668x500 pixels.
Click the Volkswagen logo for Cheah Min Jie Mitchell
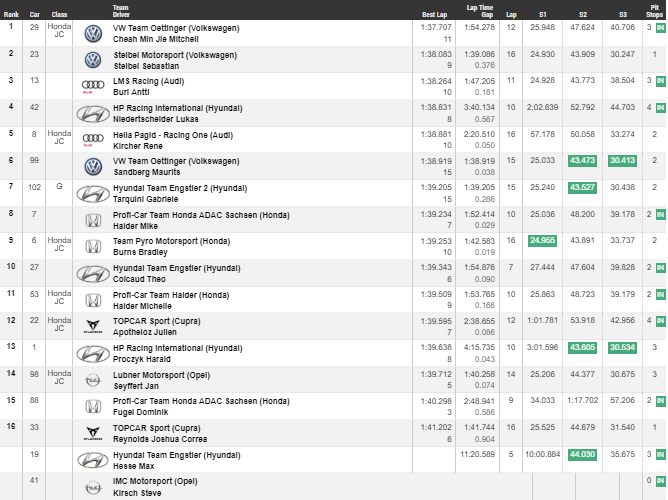click(93, 33)
